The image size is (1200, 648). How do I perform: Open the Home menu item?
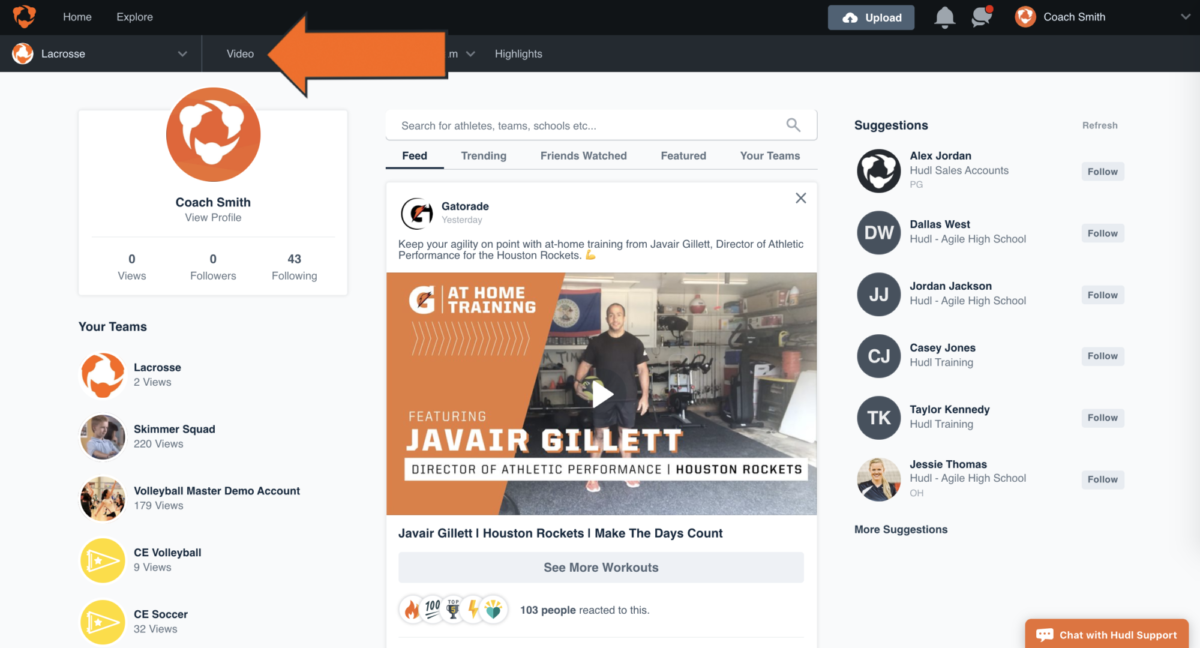coord(77,17)
